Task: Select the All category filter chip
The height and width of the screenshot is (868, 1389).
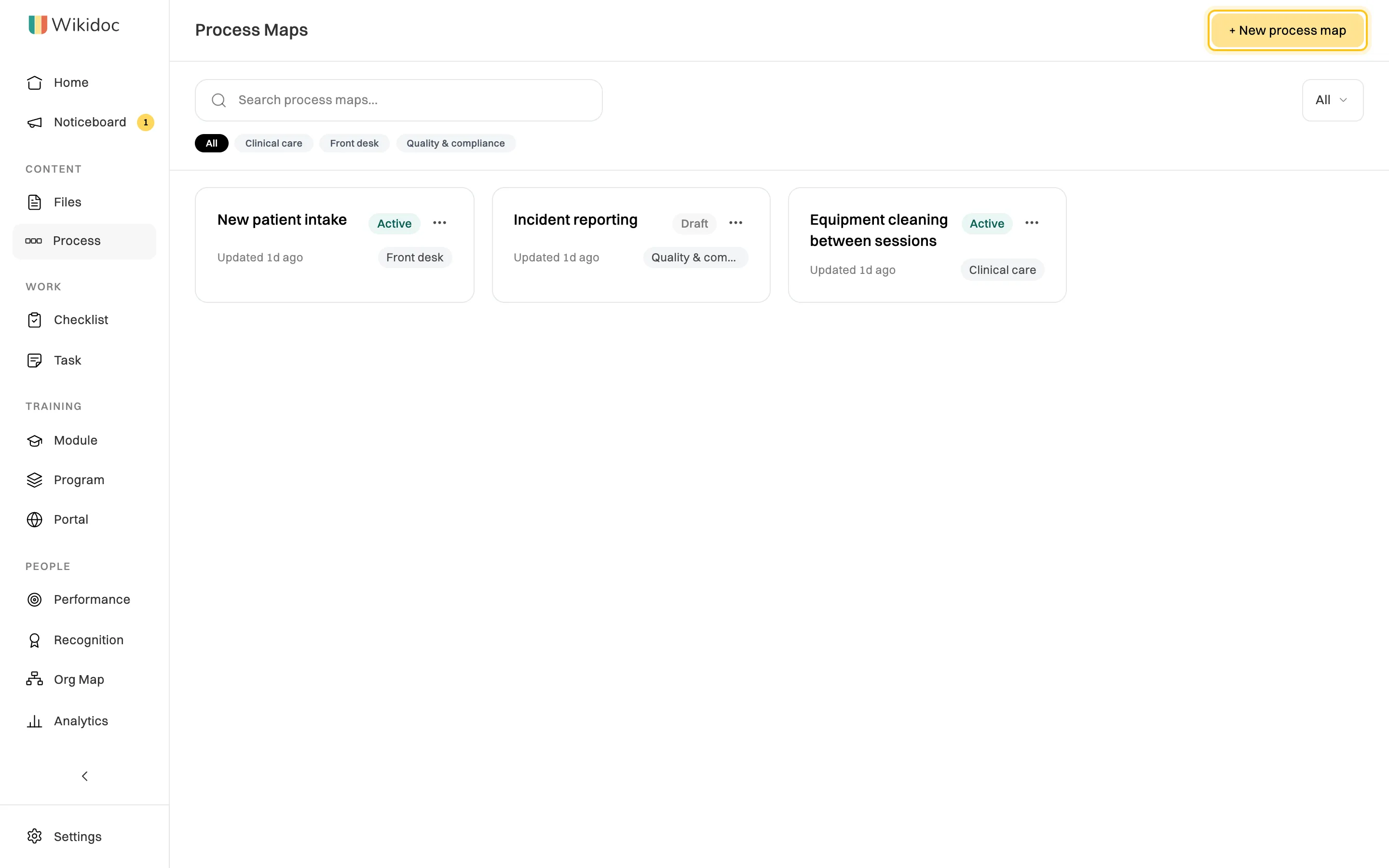Action: 212,143
